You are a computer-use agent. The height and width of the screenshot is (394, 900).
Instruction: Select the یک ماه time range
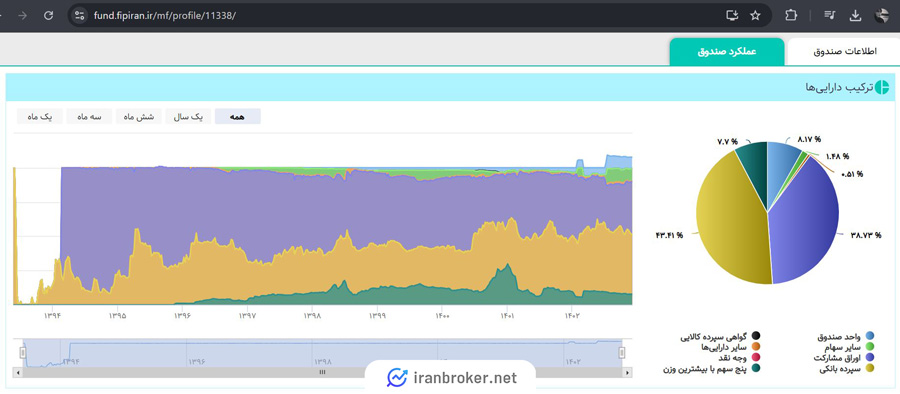[40, 117]
